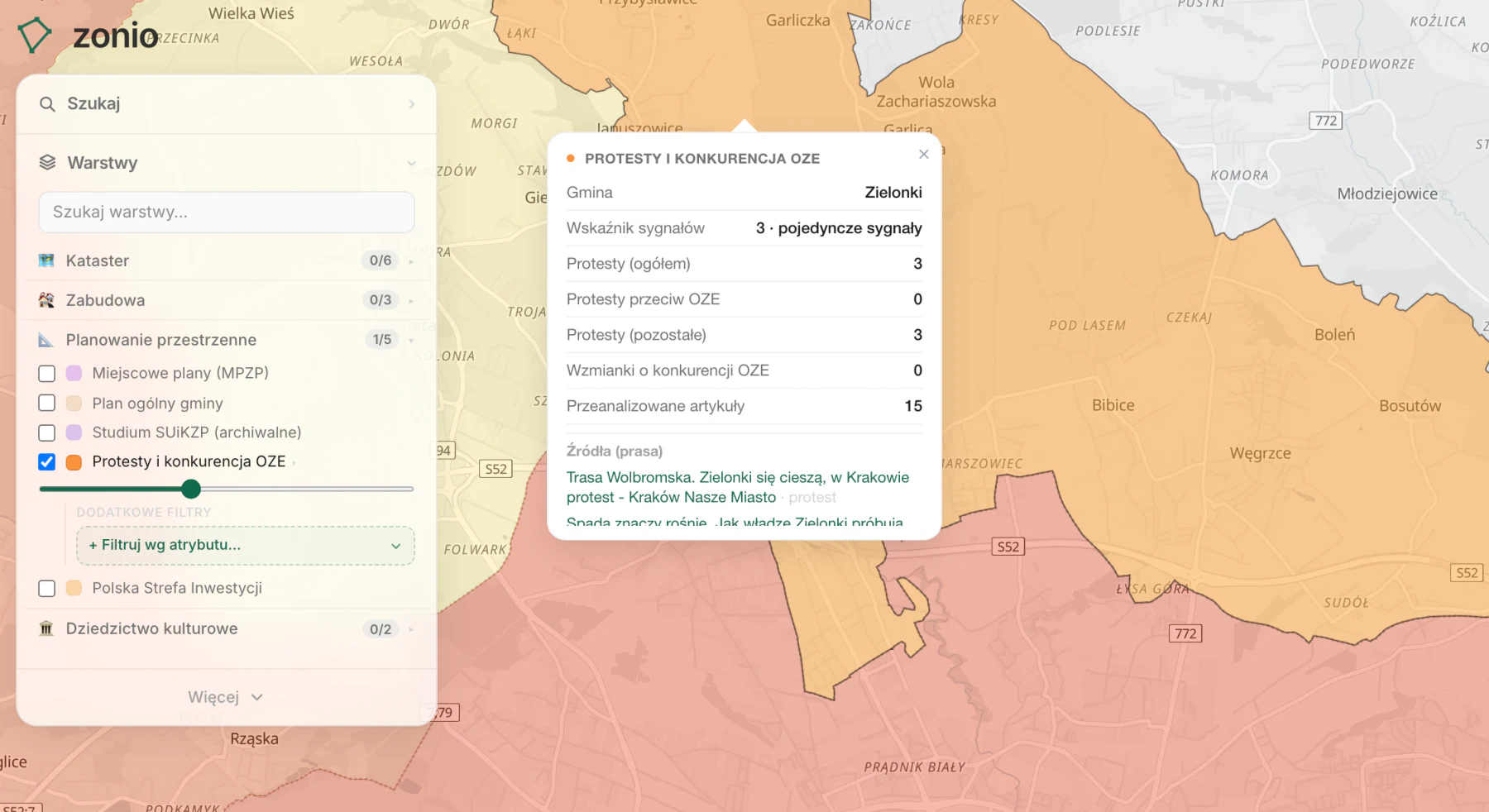This screenshot has height=812, width=1489.
Task: Collapse Planowanie przestrzenne group arrow
Action: click(411, 341)
